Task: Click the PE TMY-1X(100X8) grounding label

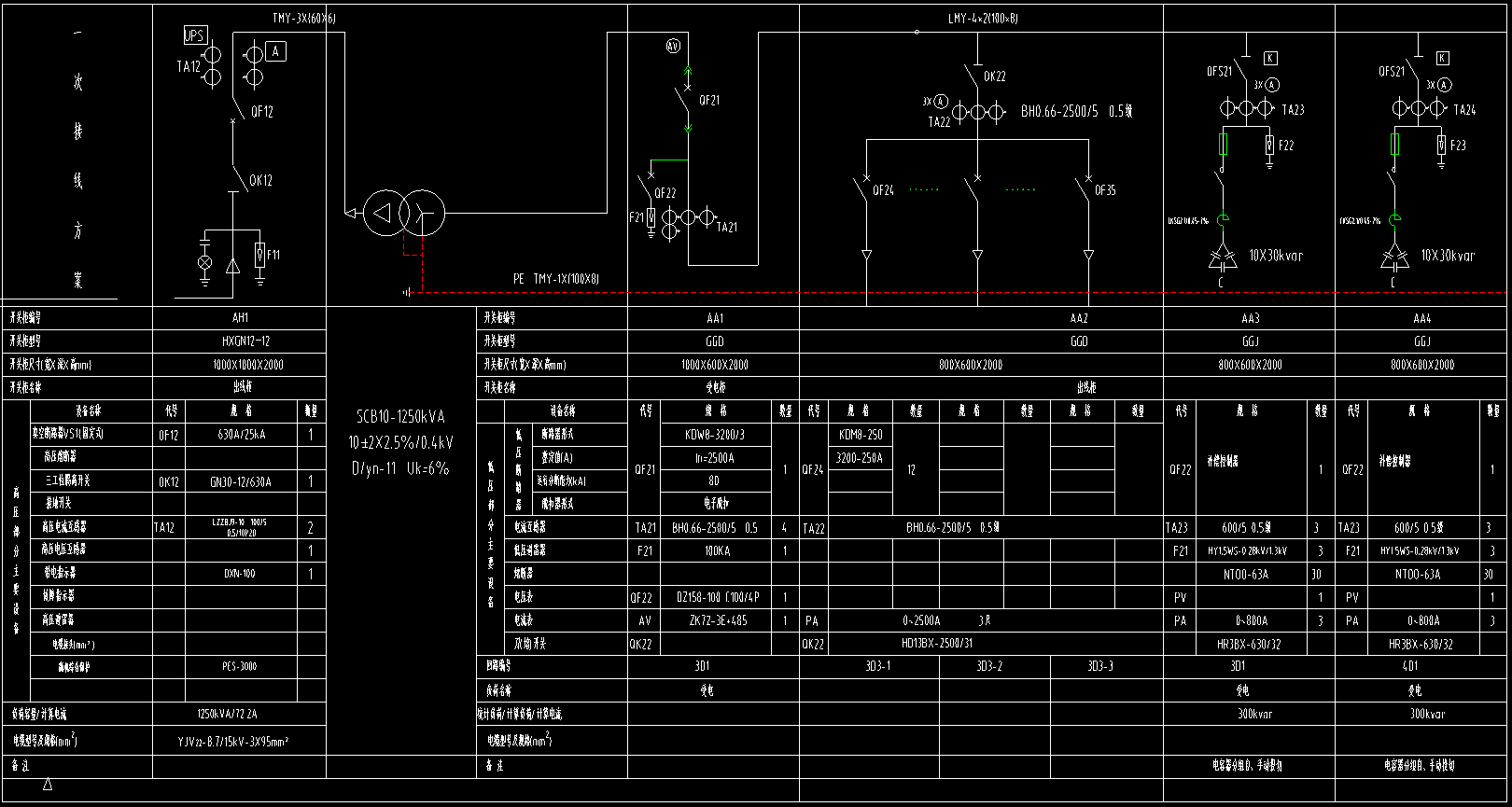Action: click(555, 279)
